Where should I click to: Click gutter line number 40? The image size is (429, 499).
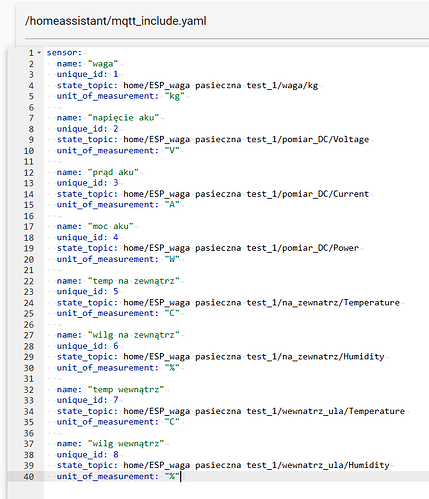[x=29, y=477]
